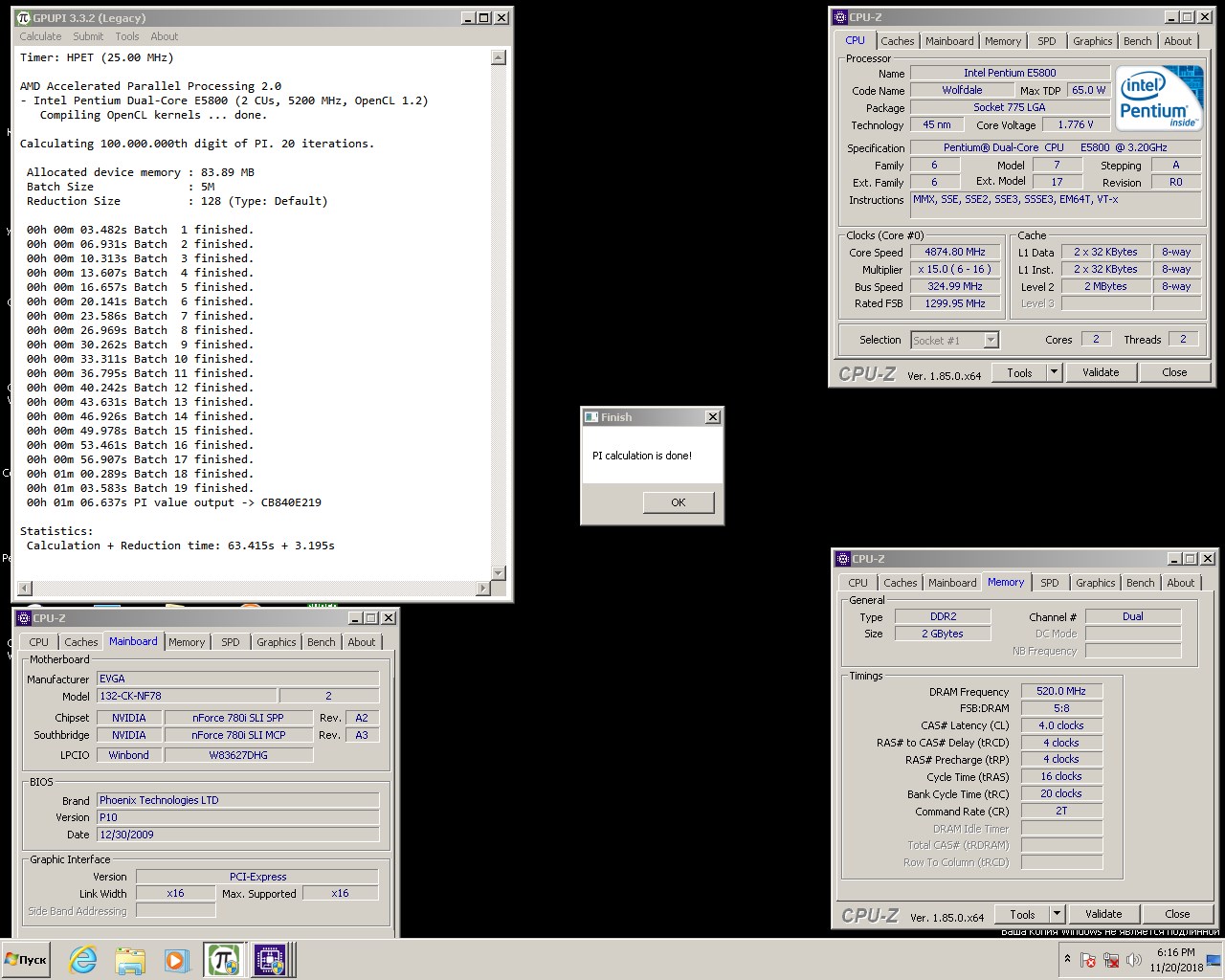This screenshot has height=980, width=1225.
Task: Click the volume speaker tray icon
Action: 1134,960
